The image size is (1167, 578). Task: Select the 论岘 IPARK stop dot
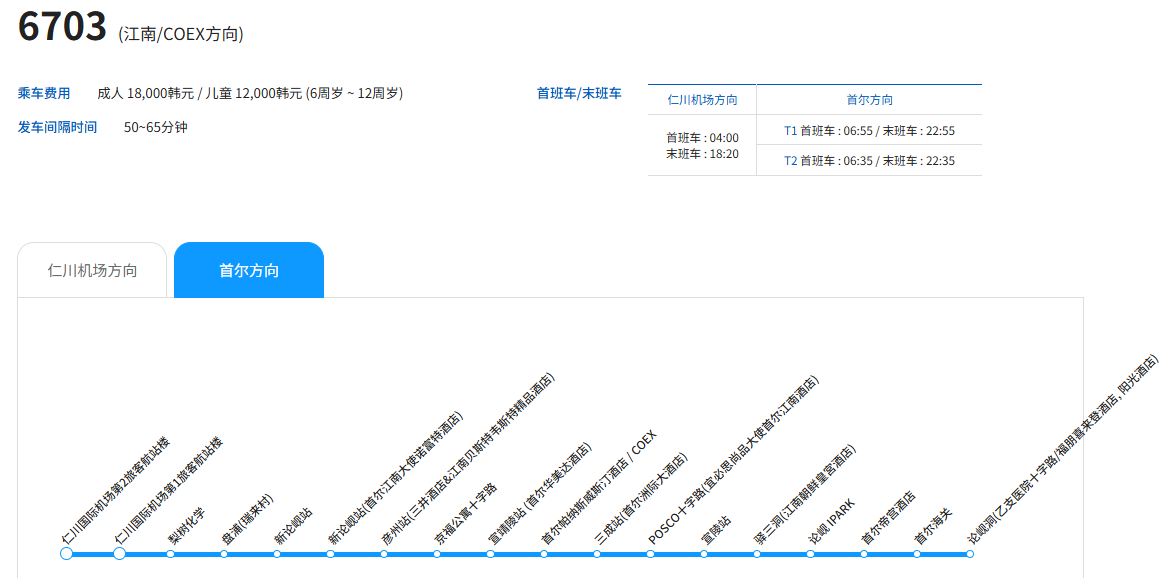pos(810,553)
